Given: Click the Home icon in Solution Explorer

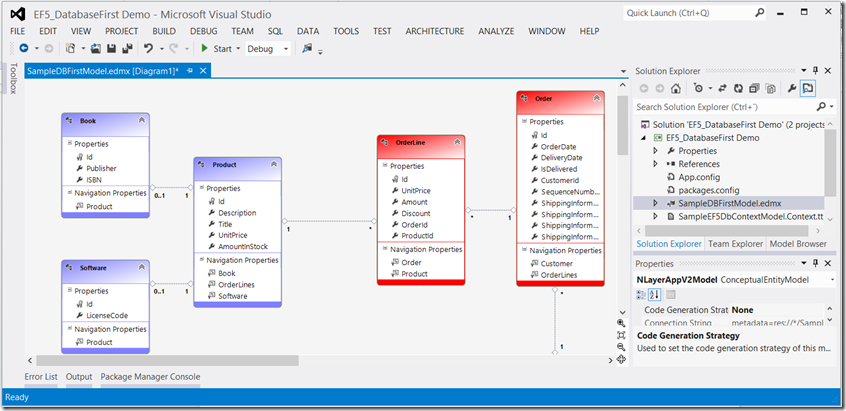Looking at the screenshot, I should point(676,89).
